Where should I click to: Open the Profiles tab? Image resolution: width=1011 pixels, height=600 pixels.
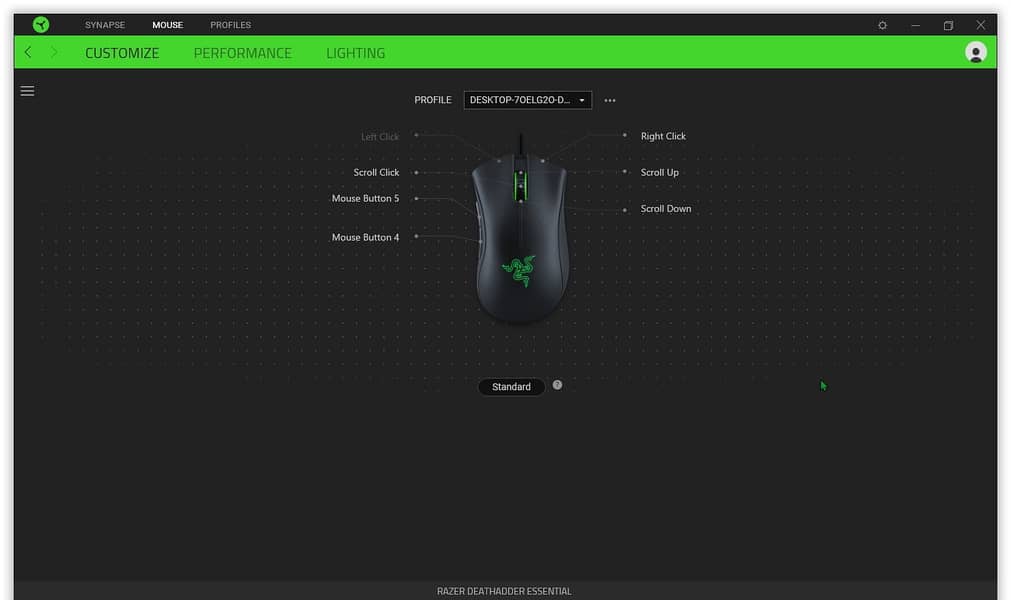coord(230,25)
